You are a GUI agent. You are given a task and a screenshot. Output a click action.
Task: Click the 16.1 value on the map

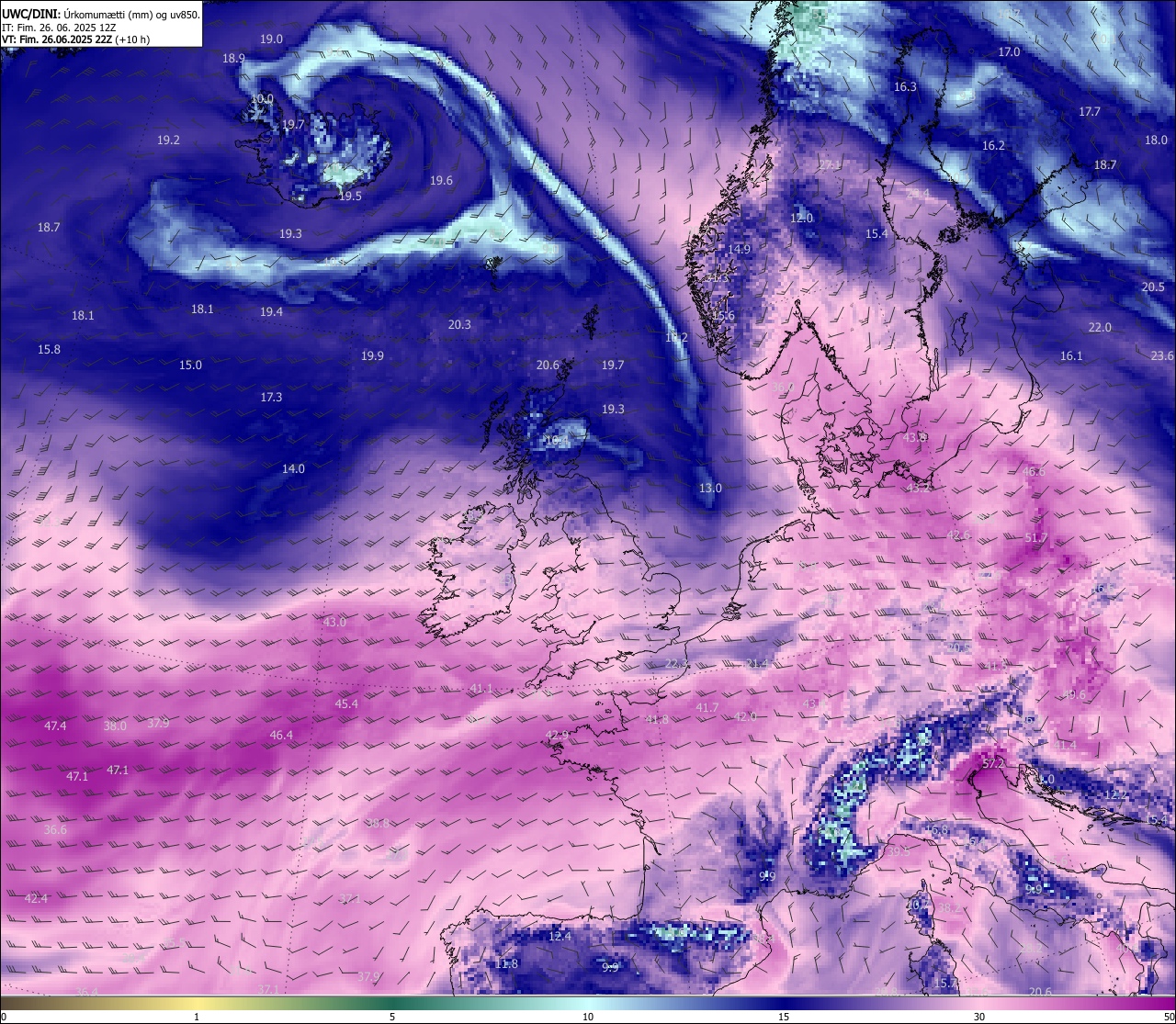point(1071,355)
